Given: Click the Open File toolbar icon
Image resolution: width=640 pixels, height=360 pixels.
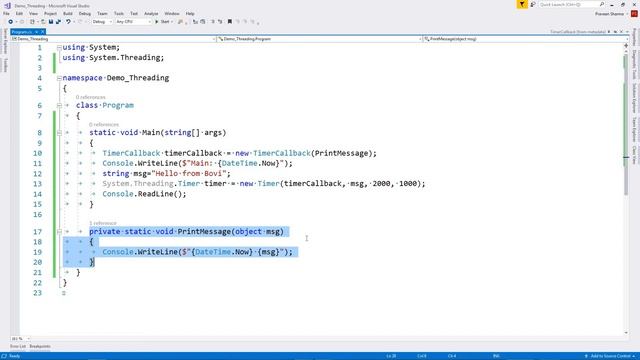Looking at the screenshot, I should (x=43, y=22).
